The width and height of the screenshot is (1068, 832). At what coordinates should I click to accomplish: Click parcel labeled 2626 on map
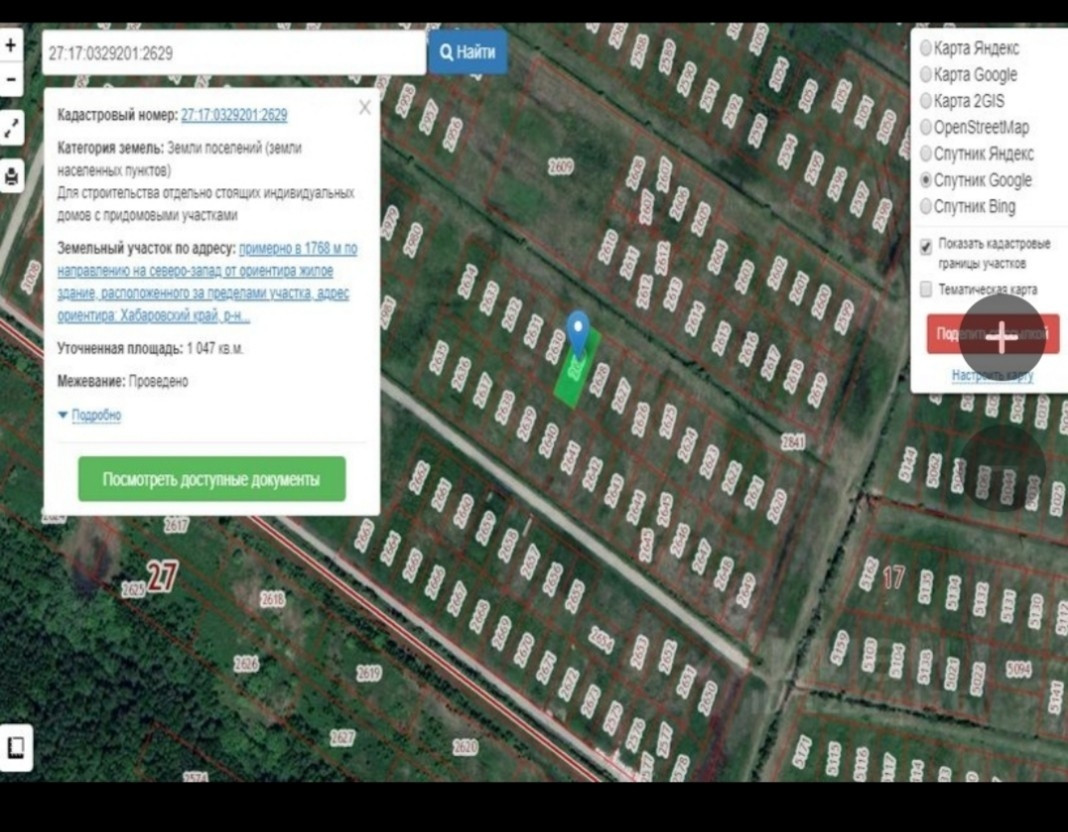(246, 663)
